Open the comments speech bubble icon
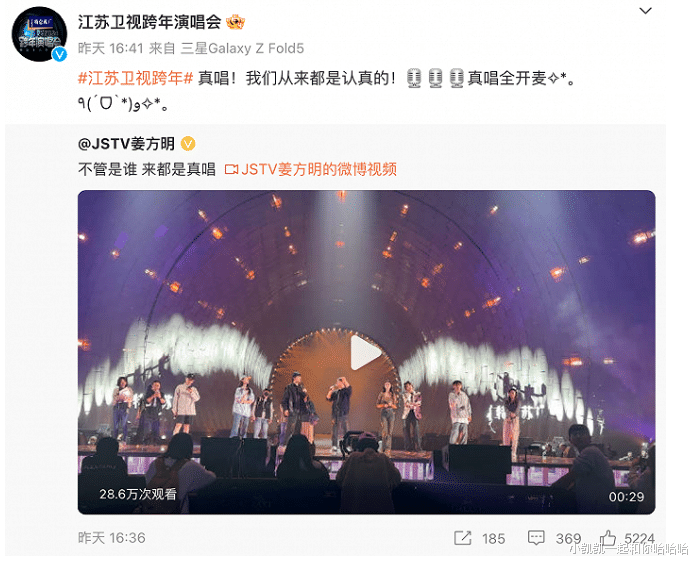The width and height of the screenshot is (695, 562). point(536,538)
